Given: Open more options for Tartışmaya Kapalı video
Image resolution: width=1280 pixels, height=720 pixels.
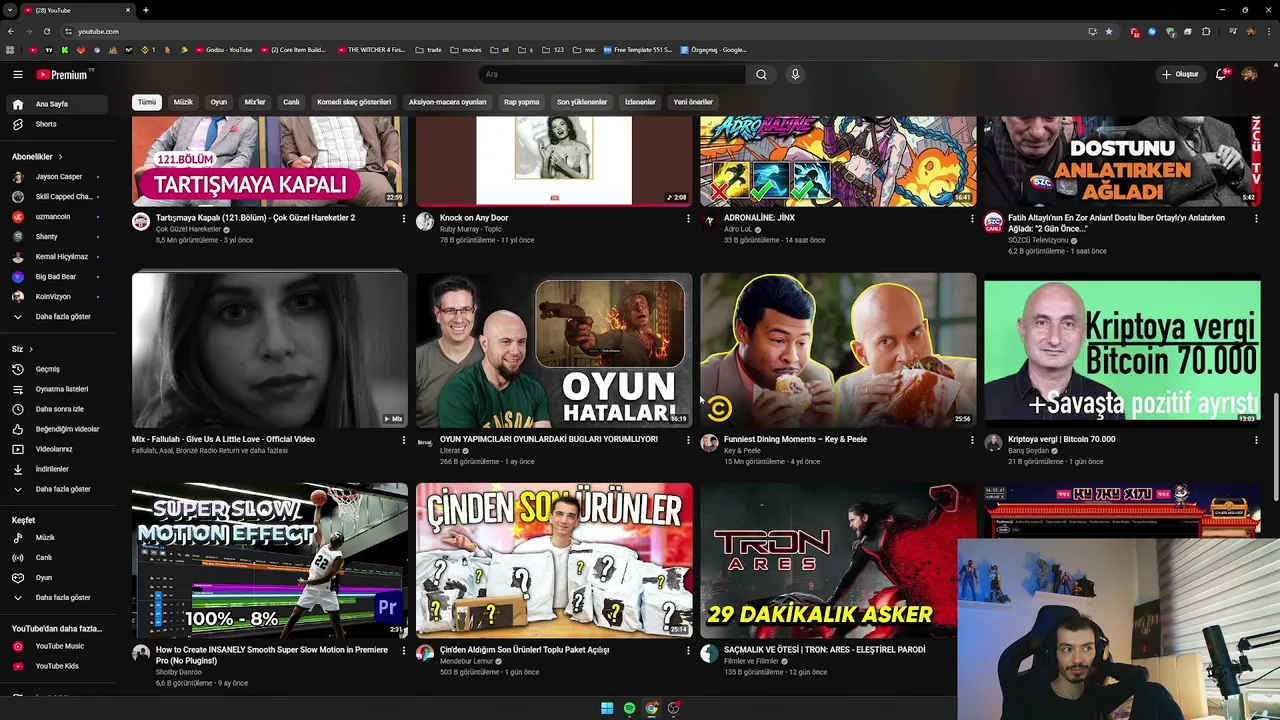Looking at the screenshot, I should click(x=404, y=218).
